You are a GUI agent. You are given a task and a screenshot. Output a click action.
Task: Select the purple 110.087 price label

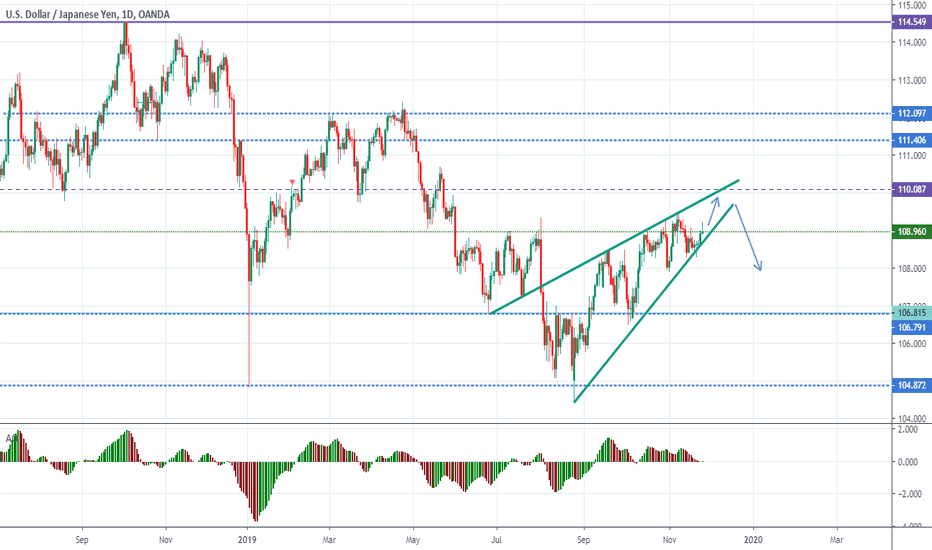click(909, 189)
